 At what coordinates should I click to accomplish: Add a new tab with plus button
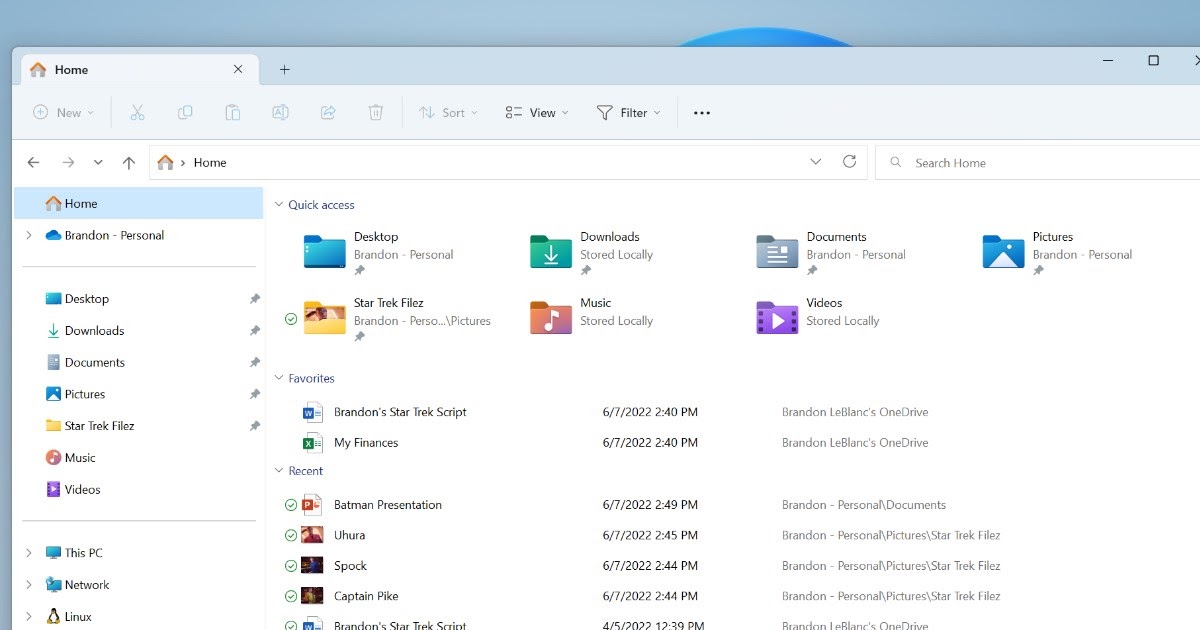tap(285, 70)
